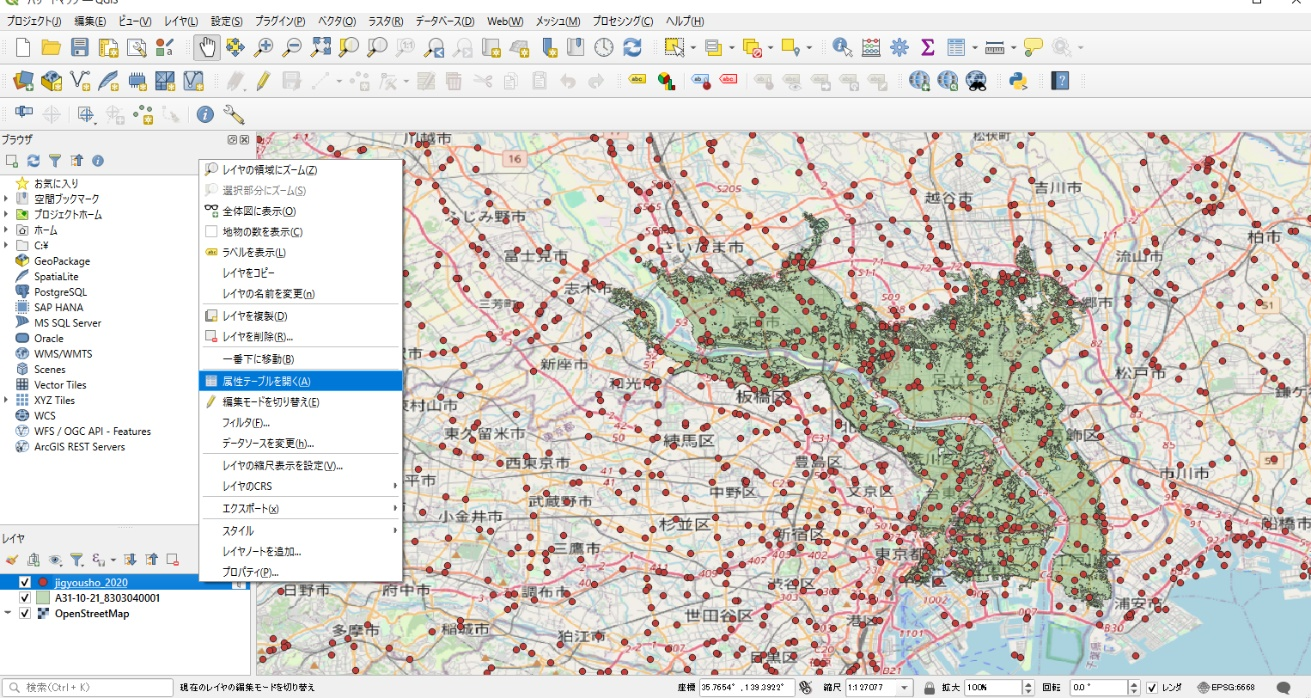Show statistical summary with sigma icon
The image size is (1311, 698).
pos(927,47)
